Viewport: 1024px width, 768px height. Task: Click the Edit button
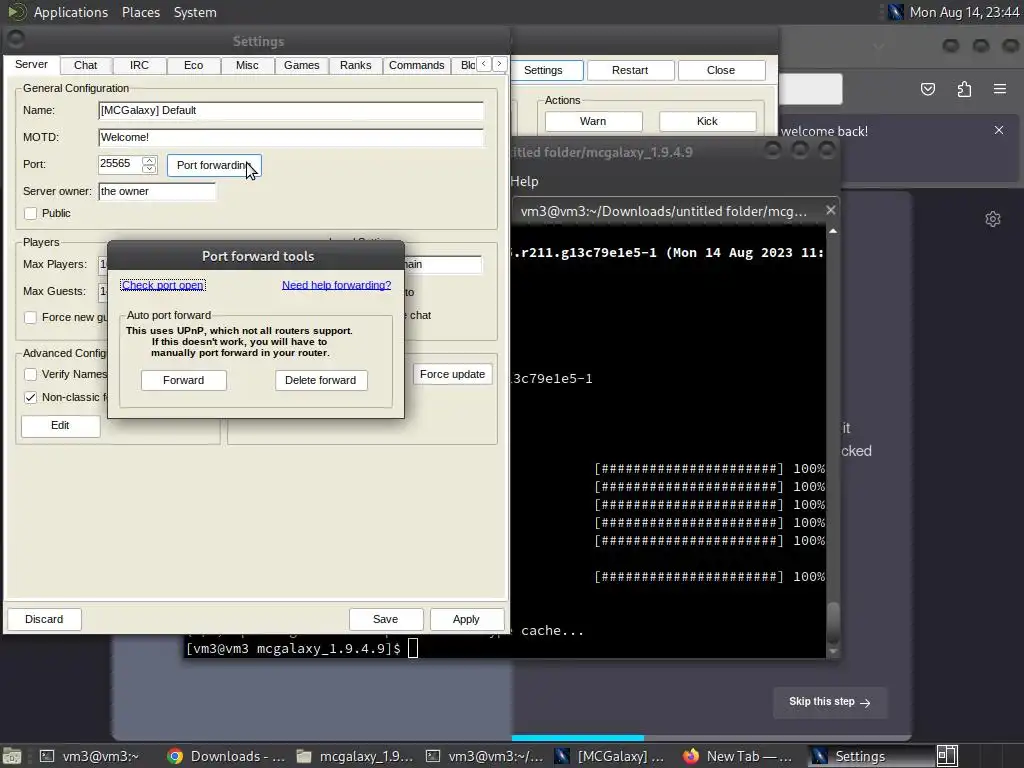point(60,425)
